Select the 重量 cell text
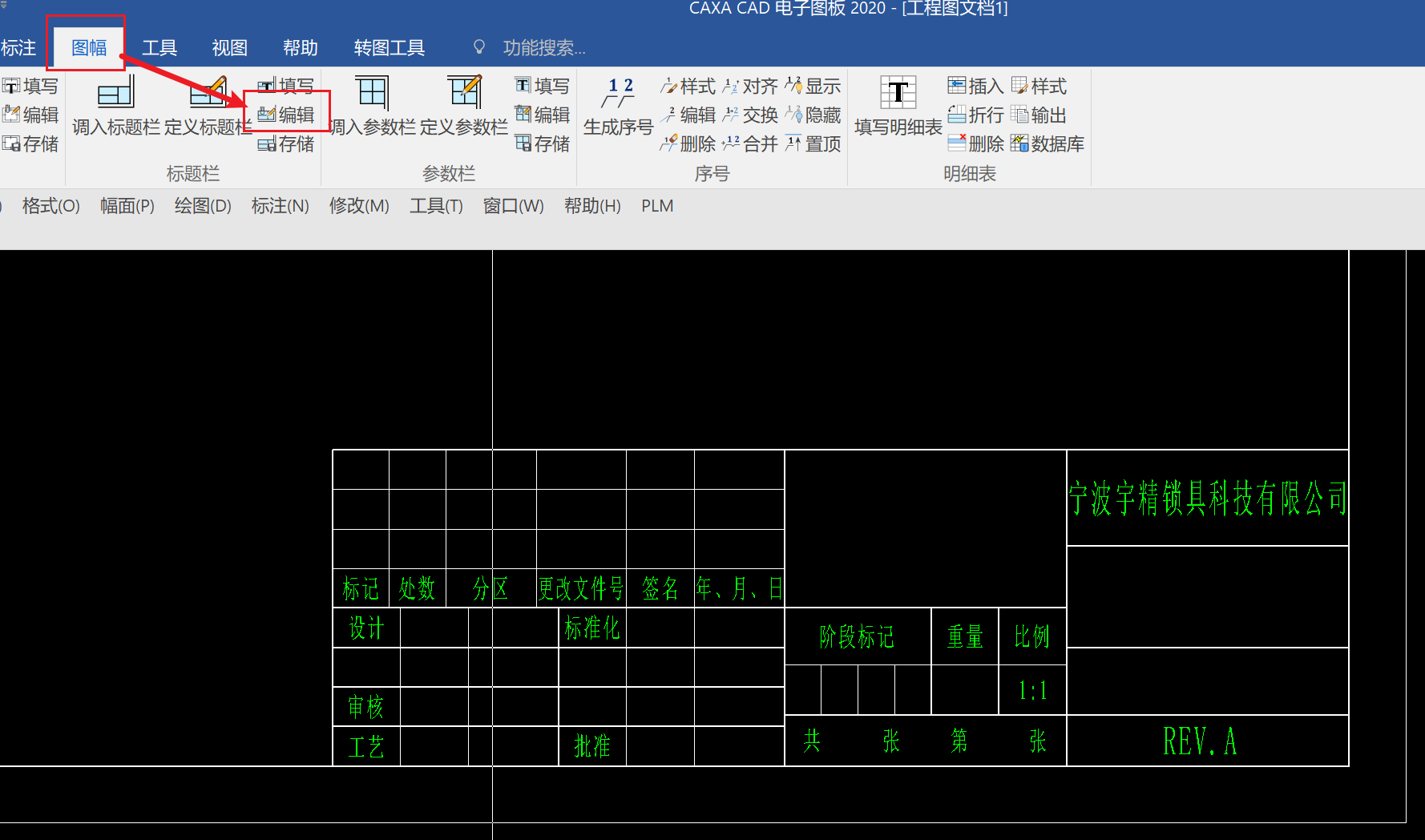Screen dimensions: 1425x840 pos(965,637)
